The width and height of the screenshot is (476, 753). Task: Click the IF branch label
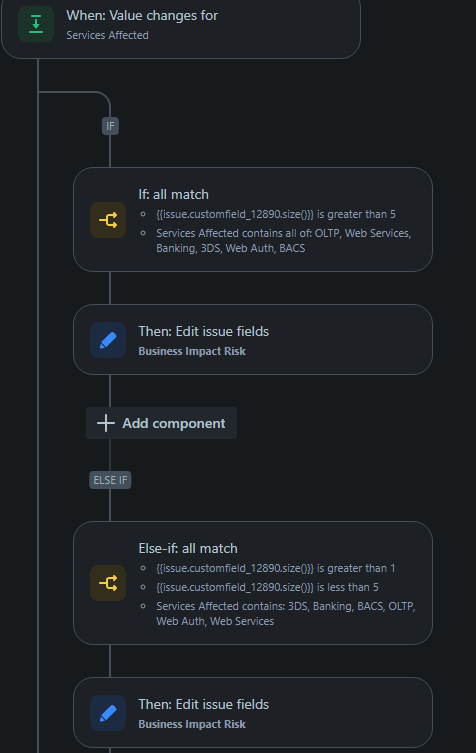[110, 126]
